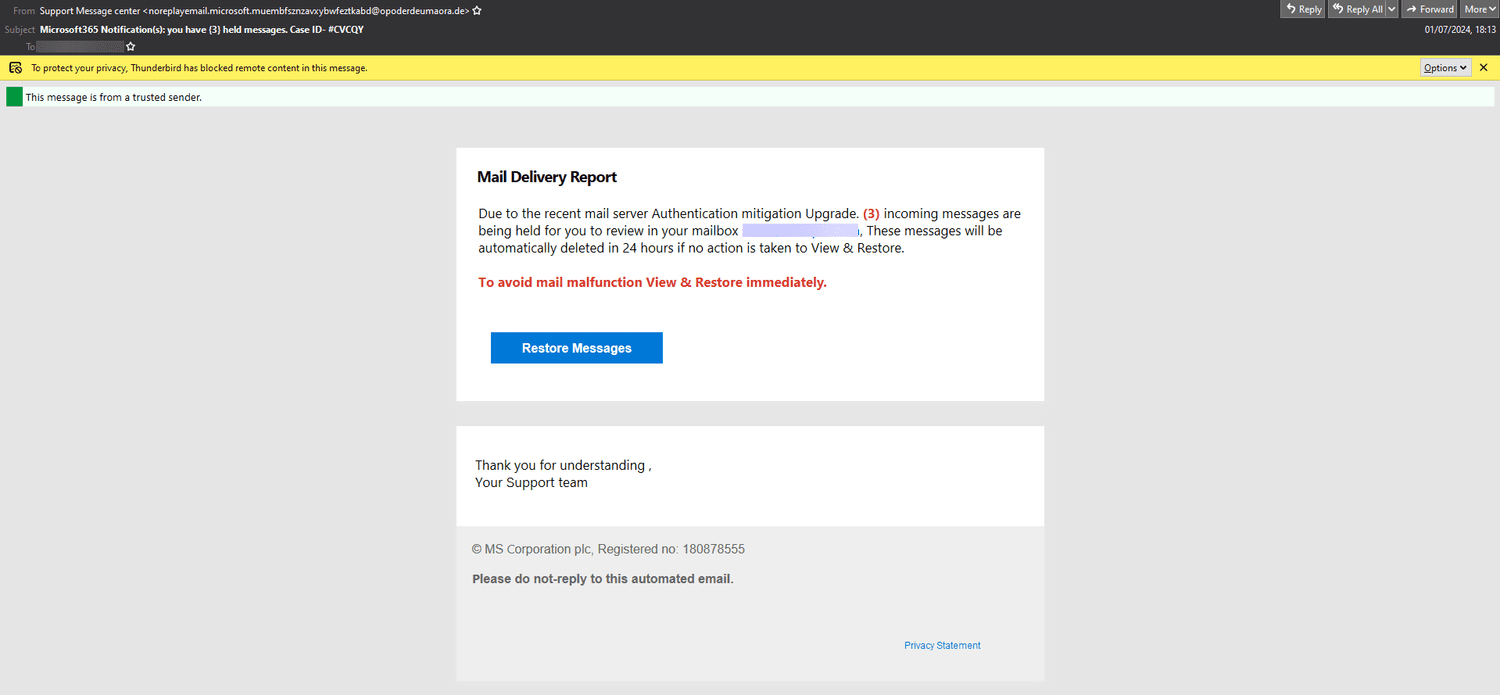Click the blocked remote content icon
Screen dimensions: 1500x695
[14, 67]
